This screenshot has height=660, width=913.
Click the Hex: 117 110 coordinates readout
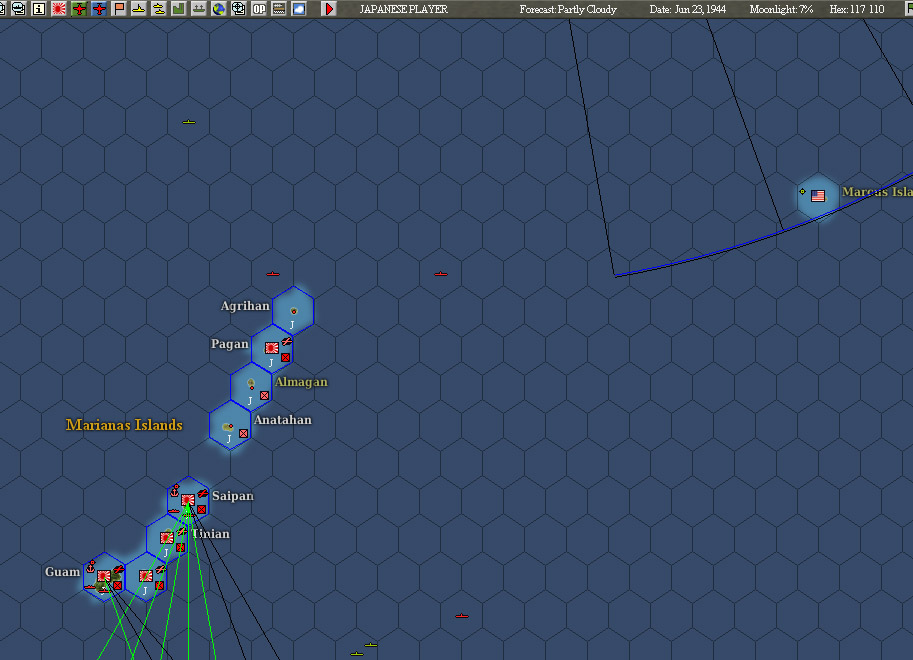click(x=857, y=9)
